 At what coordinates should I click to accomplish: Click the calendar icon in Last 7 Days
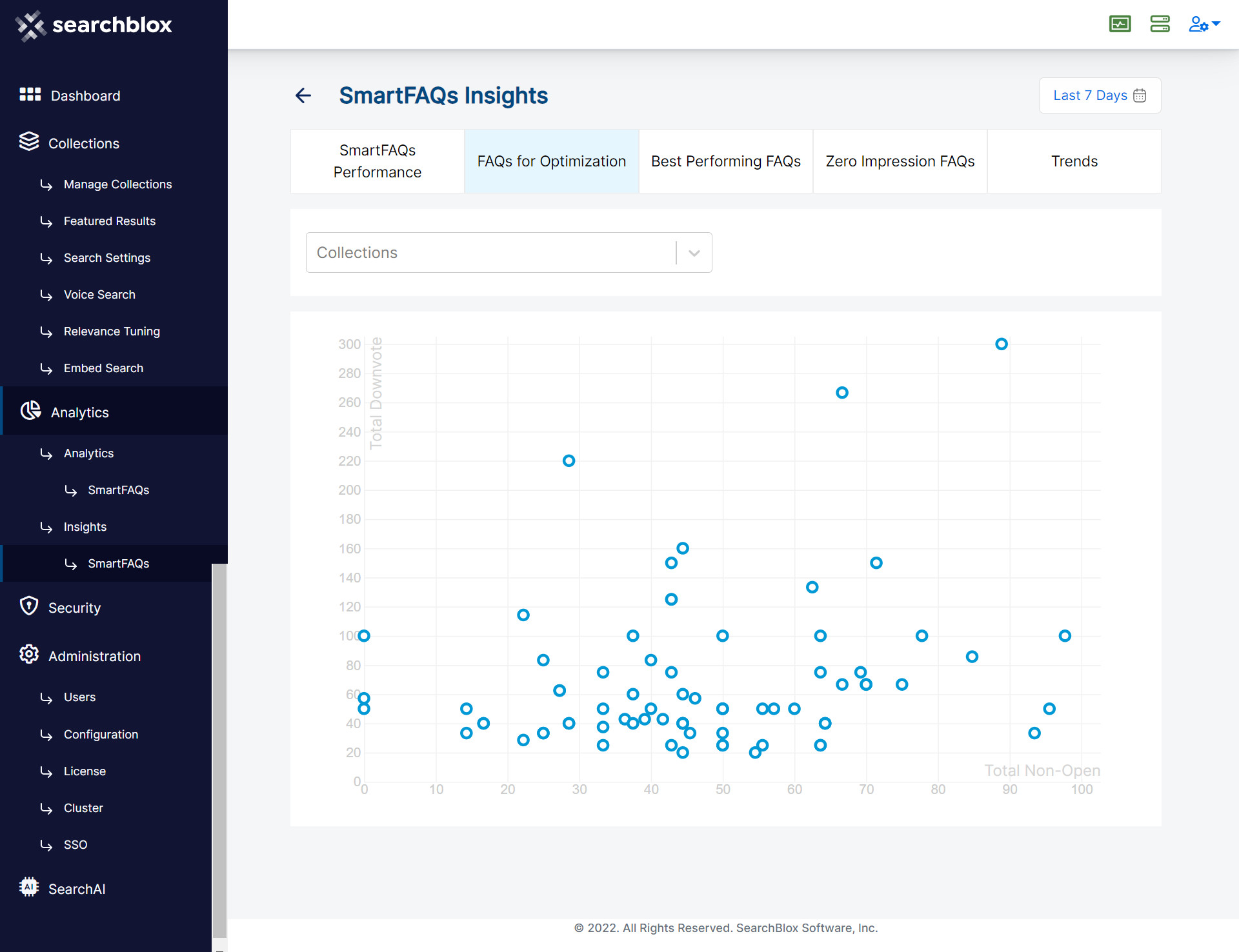pyautogui.click(x=1140, y=95)
